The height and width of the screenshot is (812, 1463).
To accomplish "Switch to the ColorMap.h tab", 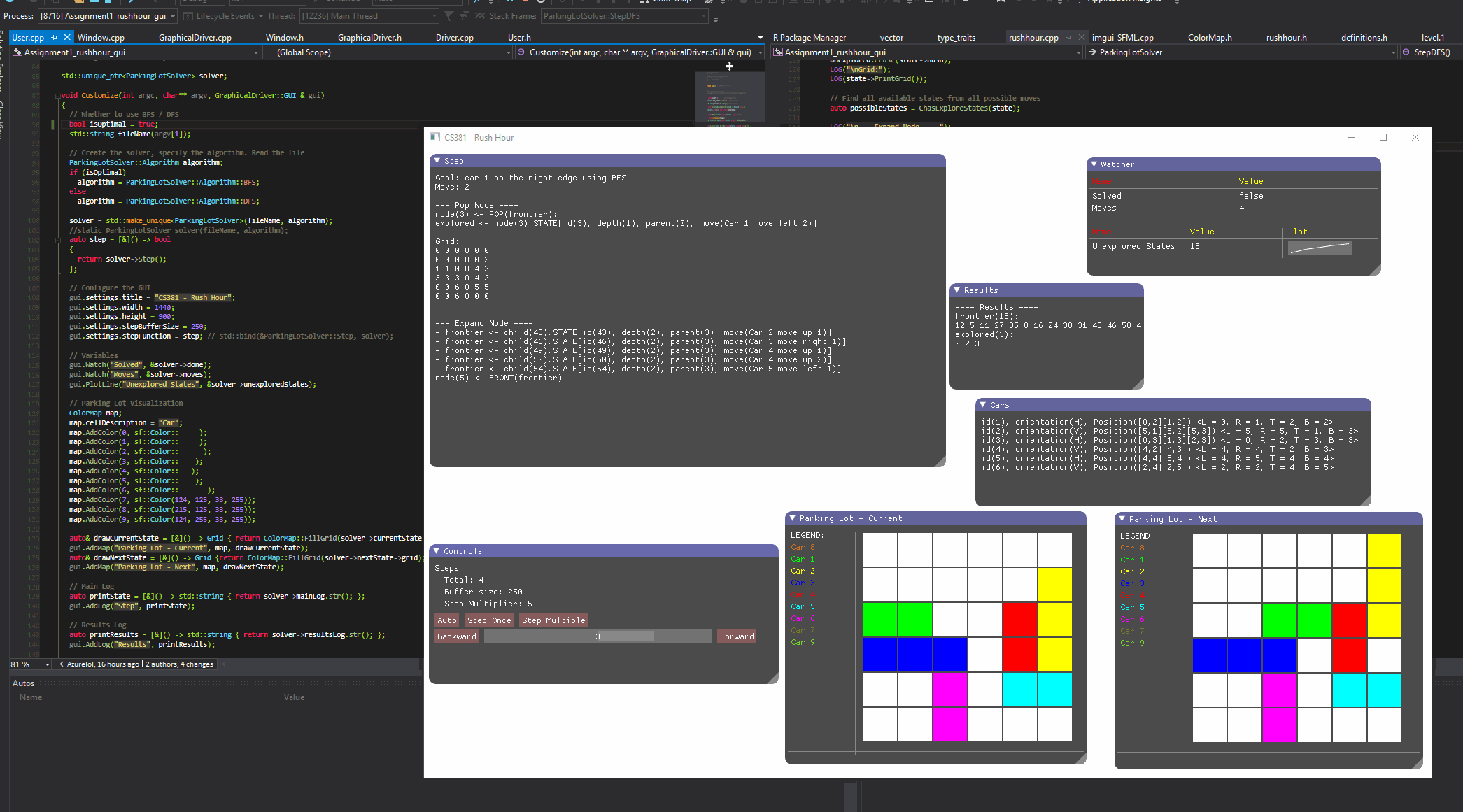I will tap(1209, 38).
